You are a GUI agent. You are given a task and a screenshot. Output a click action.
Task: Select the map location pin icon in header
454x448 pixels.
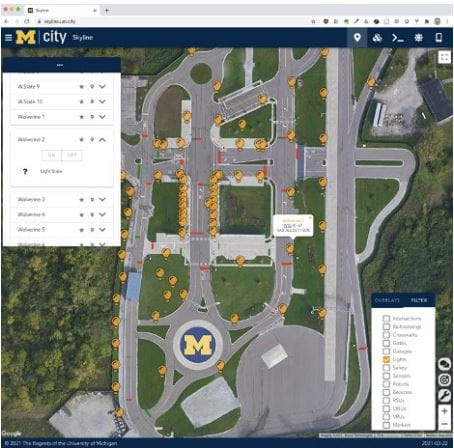pyautogui.click(x=357, y=37)
